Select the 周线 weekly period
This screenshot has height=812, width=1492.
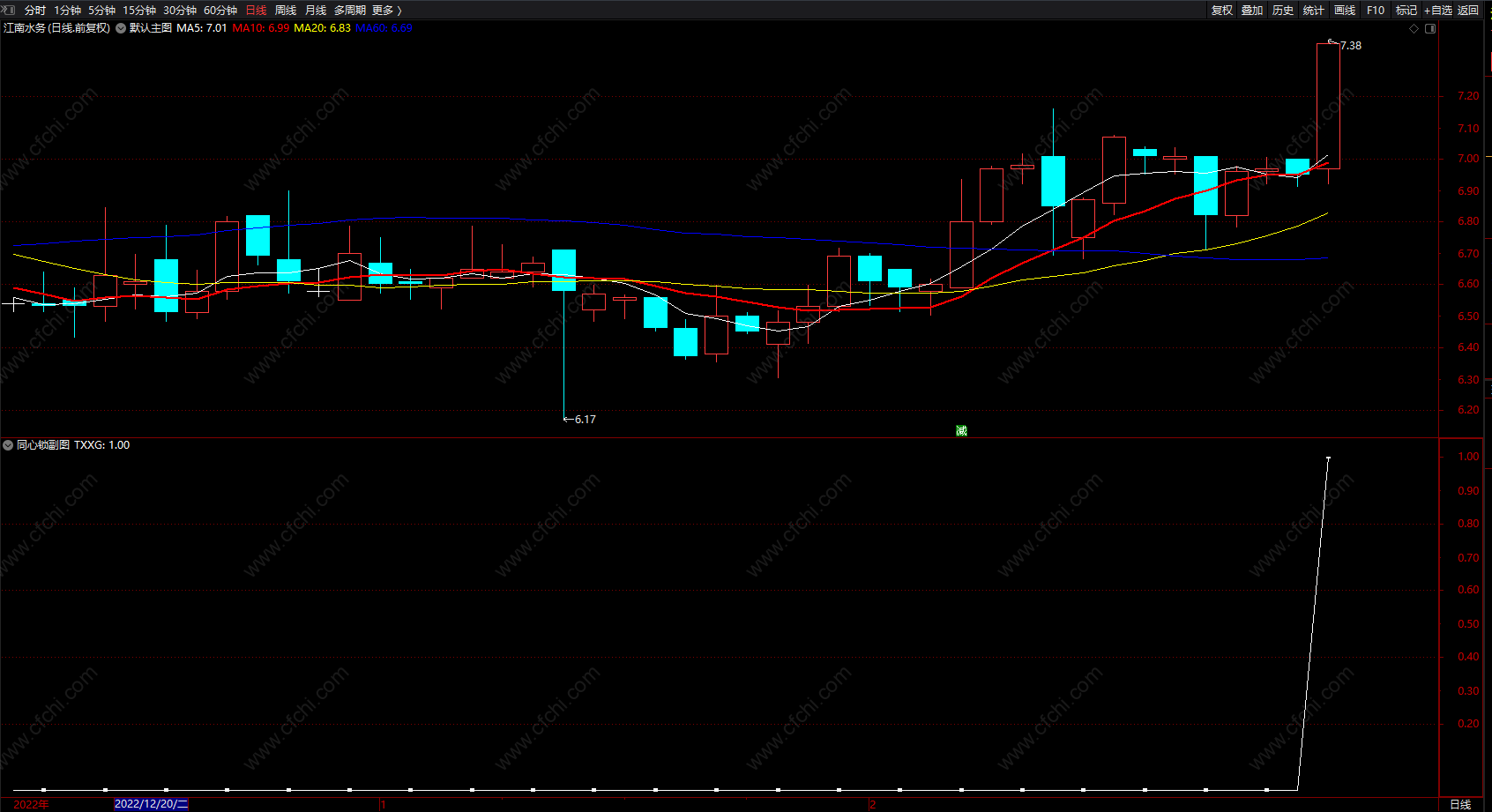(286, 11)
